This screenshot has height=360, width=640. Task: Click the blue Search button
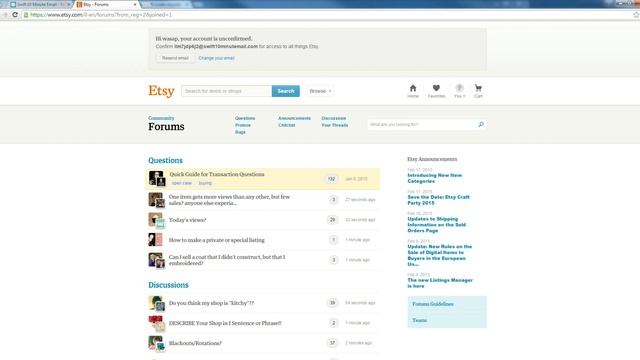point(286,91)
